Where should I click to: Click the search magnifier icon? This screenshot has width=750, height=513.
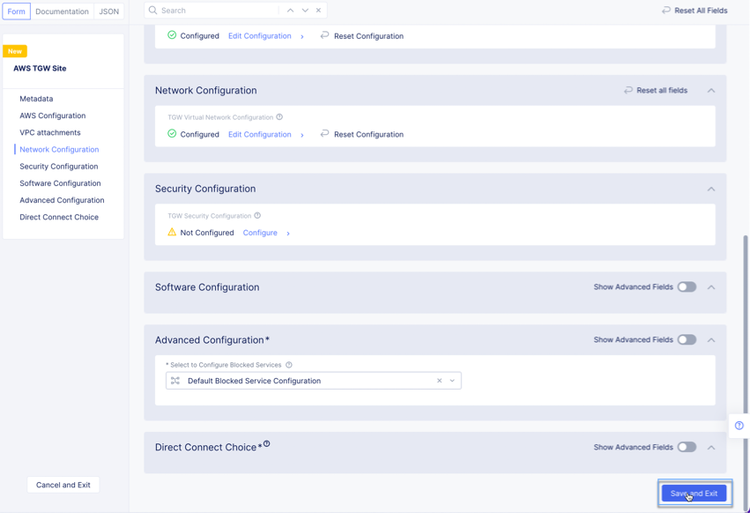point(153,10)
